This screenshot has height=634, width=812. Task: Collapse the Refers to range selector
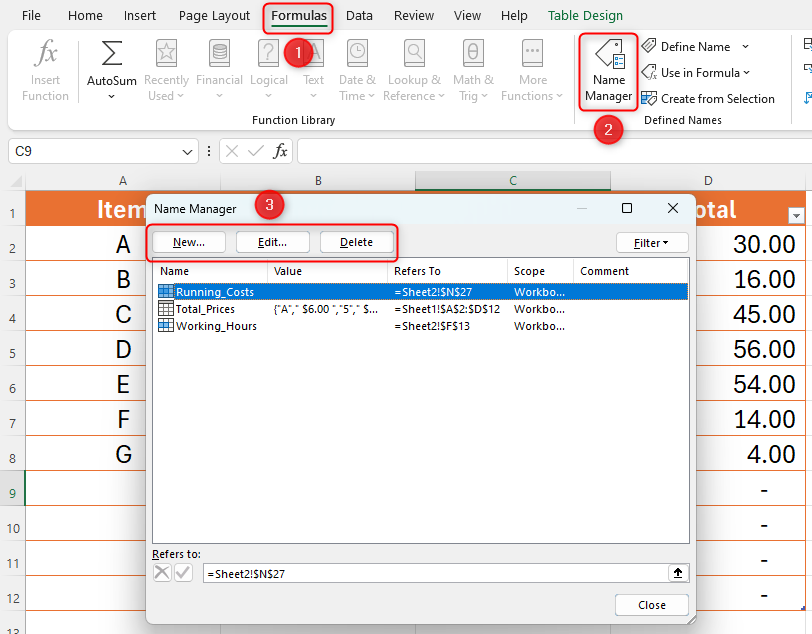[678, 573]
